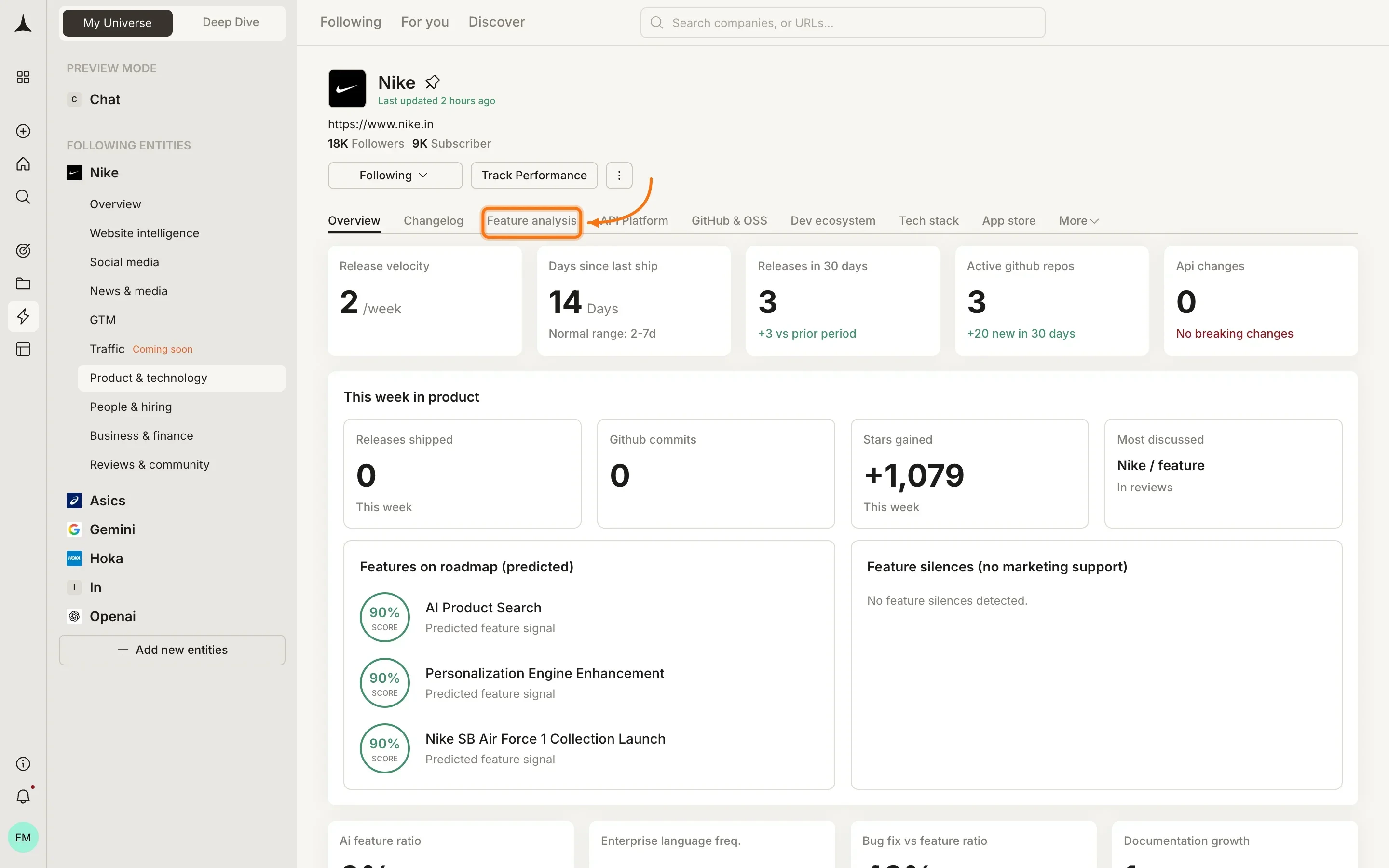Click the app logo at top of sidebar
1389x868 pixels.
(23, 24)
